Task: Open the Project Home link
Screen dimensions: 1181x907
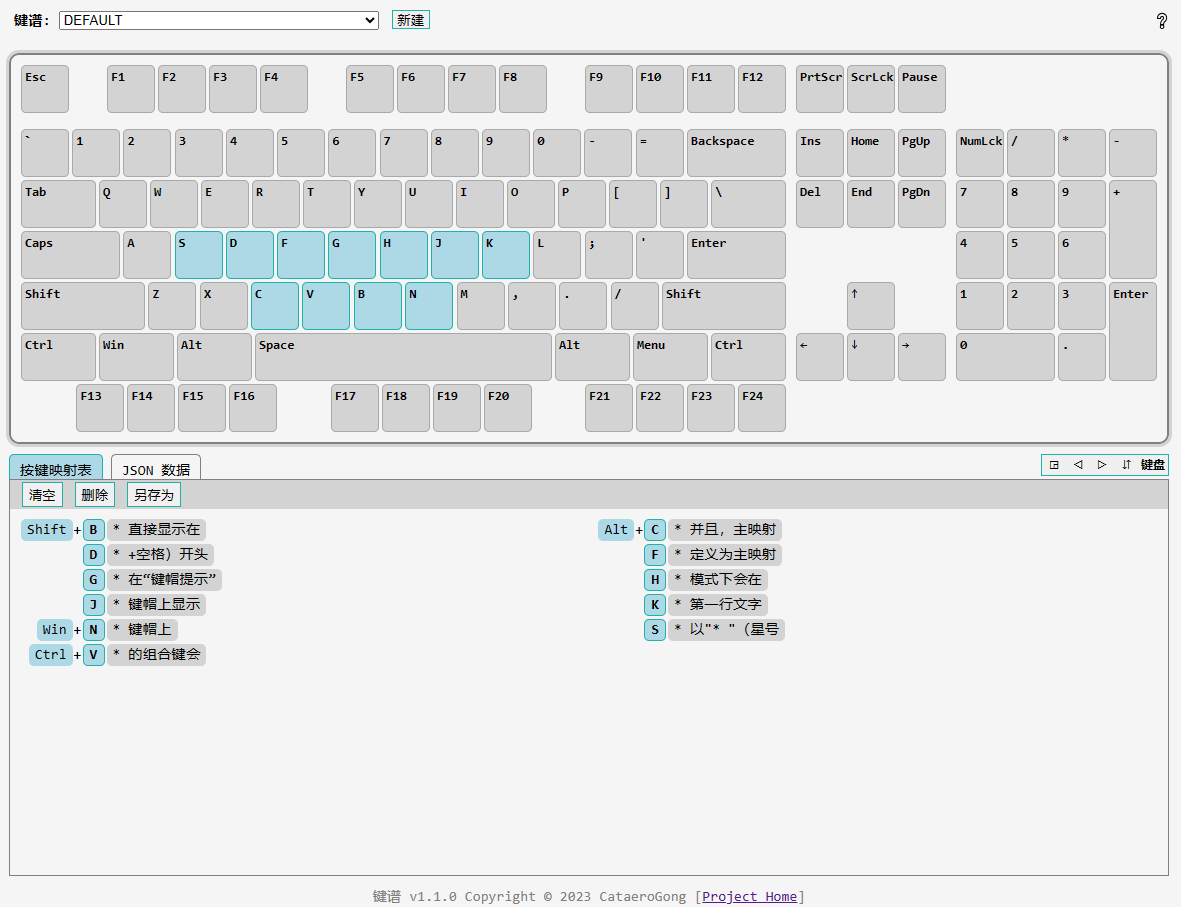Action: coord(749,896)
